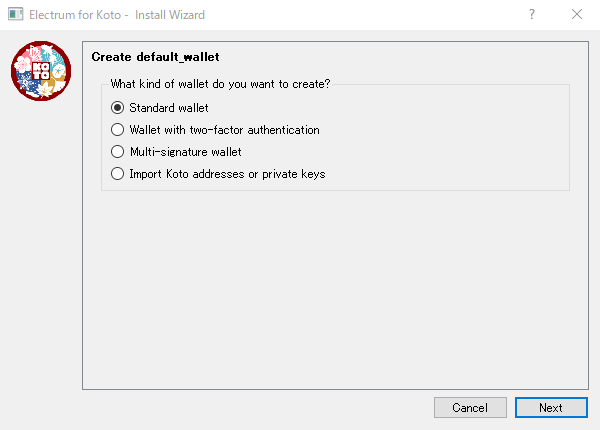Select the Standard wallet radio button

(117, 108)
